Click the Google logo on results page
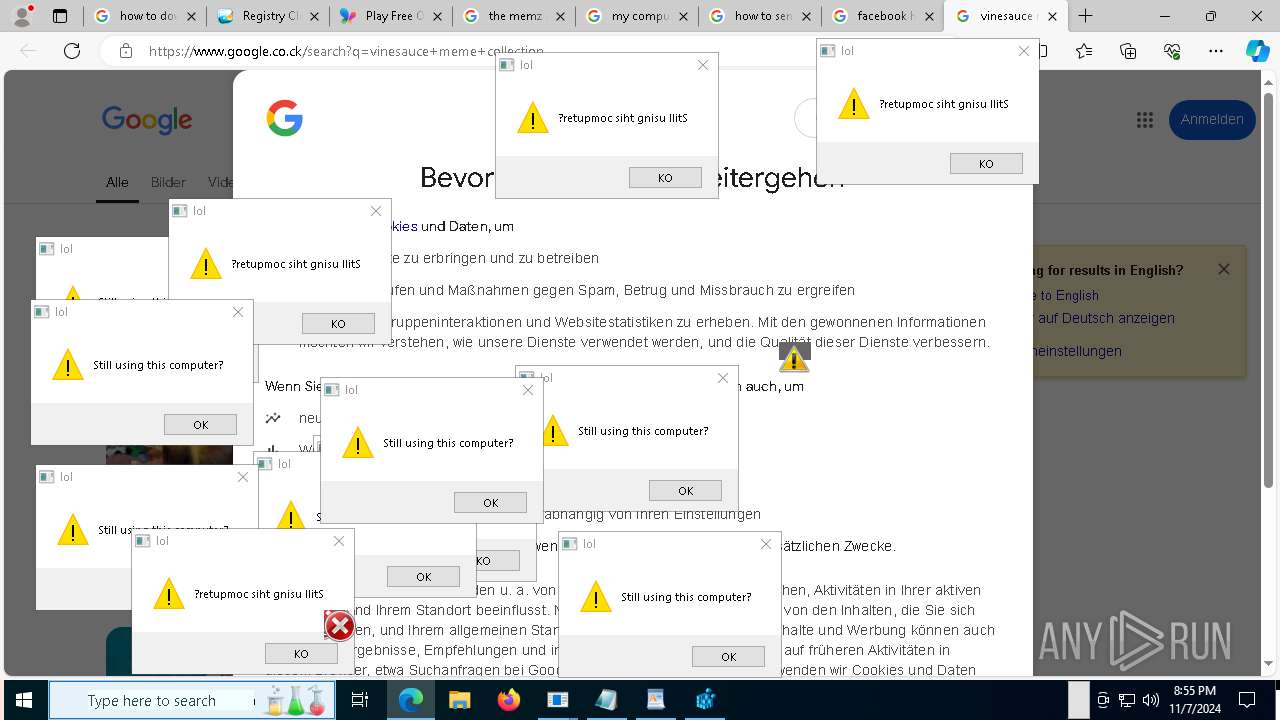 [x=147, y=120]
